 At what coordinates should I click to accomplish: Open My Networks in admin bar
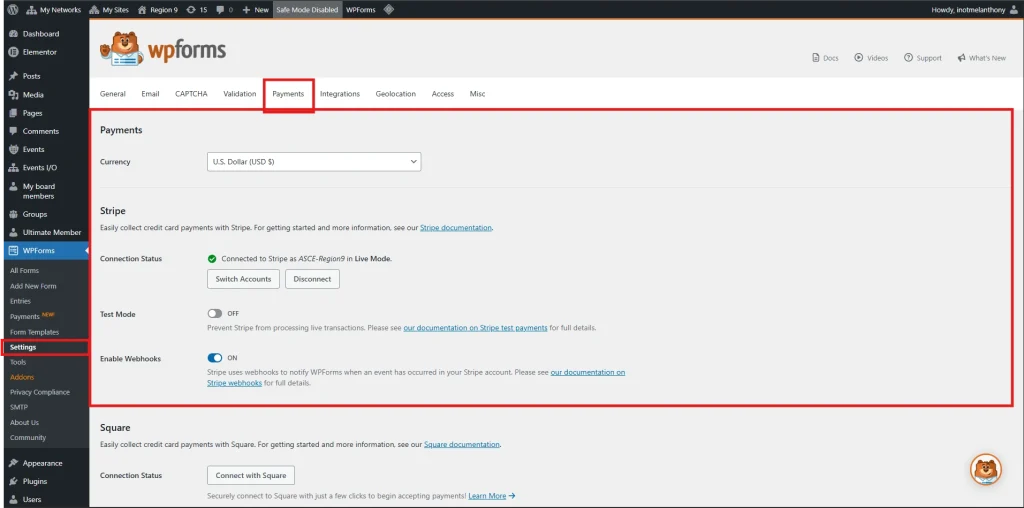54,10
